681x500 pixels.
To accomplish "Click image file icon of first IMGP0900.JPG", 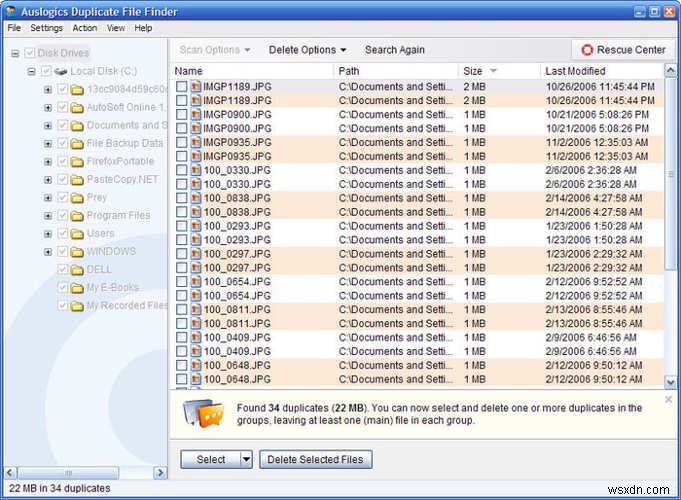I will 196,114.
